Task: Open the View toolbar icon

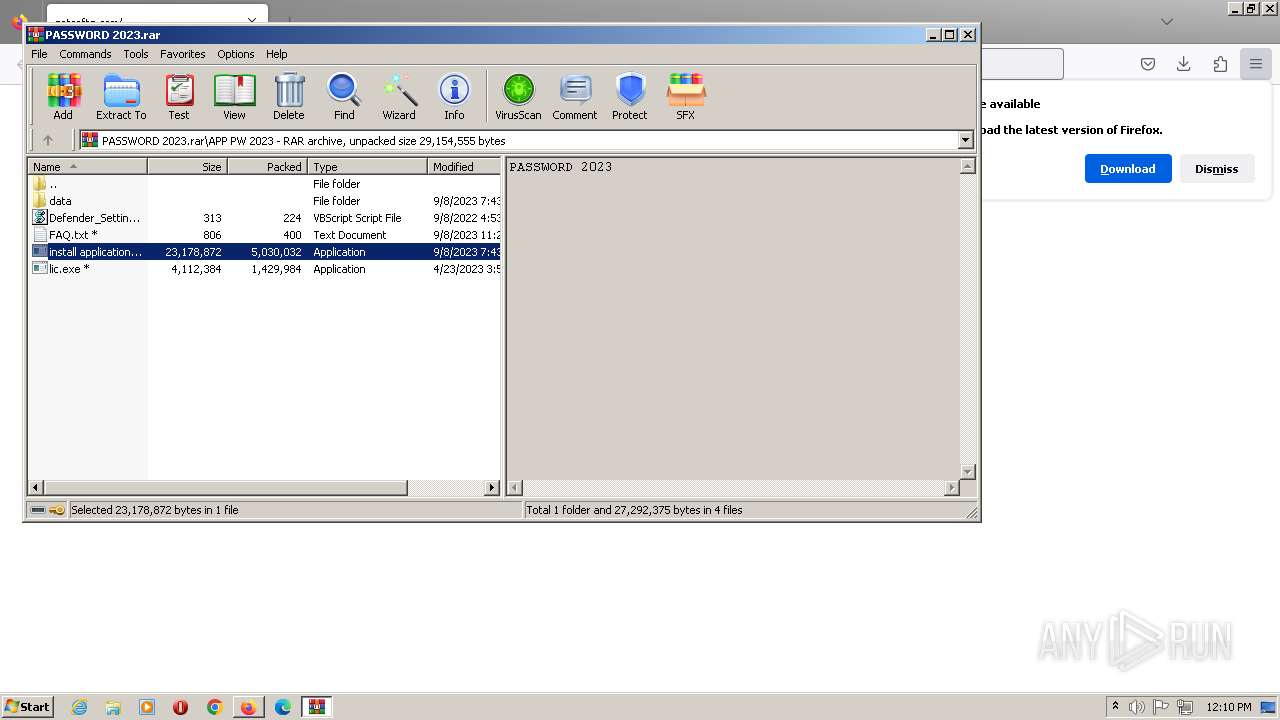Action: 234,97
